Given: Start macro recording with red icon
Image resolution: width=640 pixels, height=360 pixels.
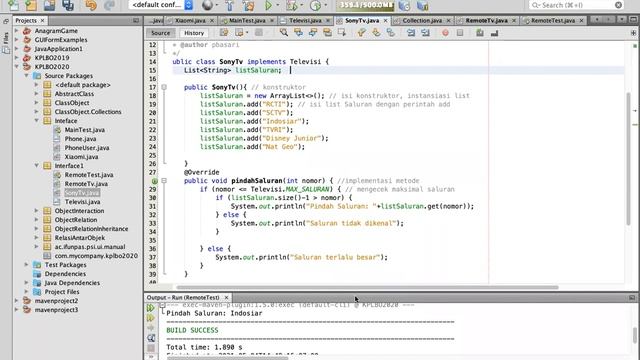Looking at the screenshot, I should pos(445,33).
